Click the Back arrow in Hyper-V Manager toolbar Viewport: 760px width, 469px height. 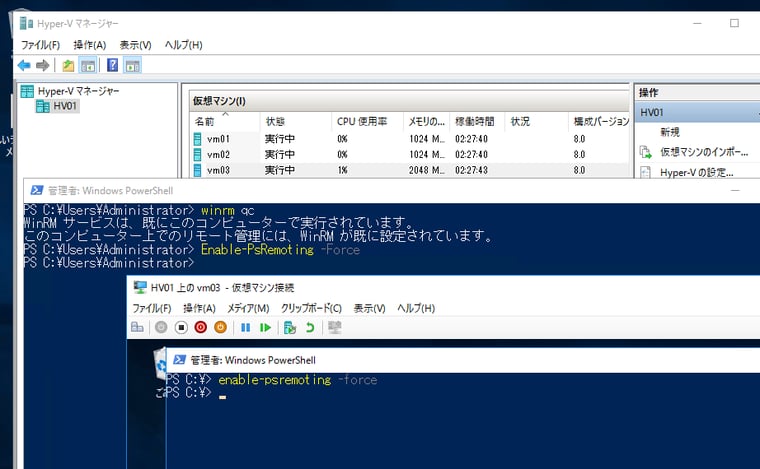[x=24, y=65]
